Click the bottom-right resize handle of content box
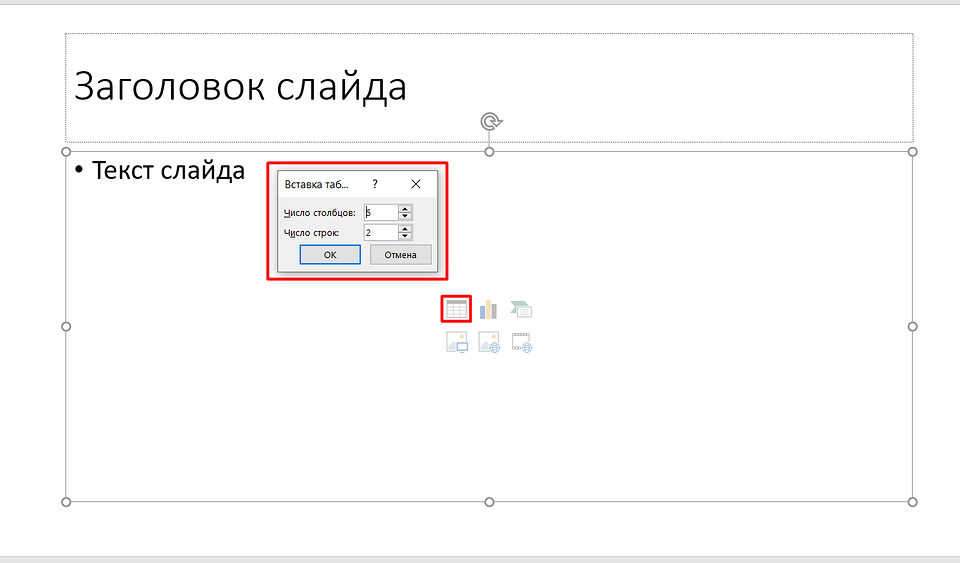Image resolution: width=960 pixels, height=563 pixels. point(912,502)
